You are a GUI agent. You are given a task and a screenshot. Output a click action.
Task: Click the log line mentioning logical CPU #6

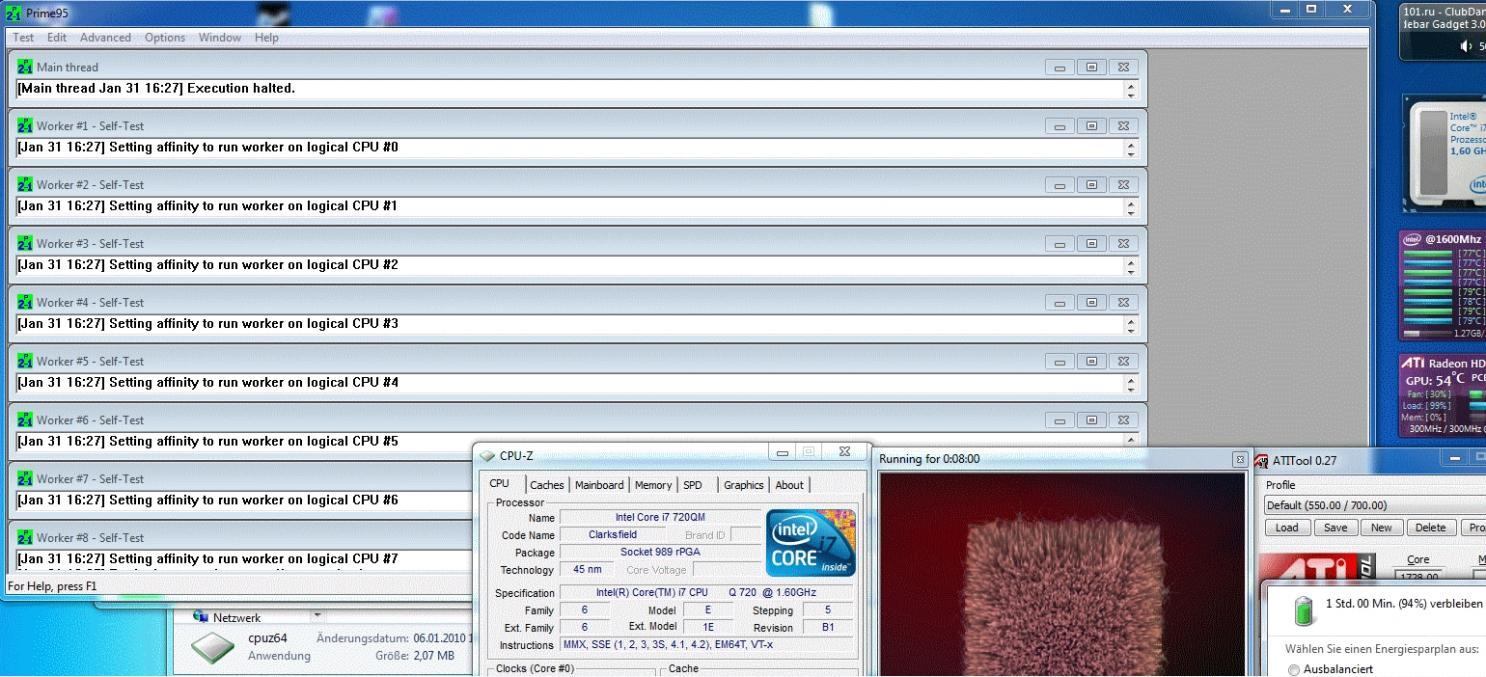click(x=208, y=500)
